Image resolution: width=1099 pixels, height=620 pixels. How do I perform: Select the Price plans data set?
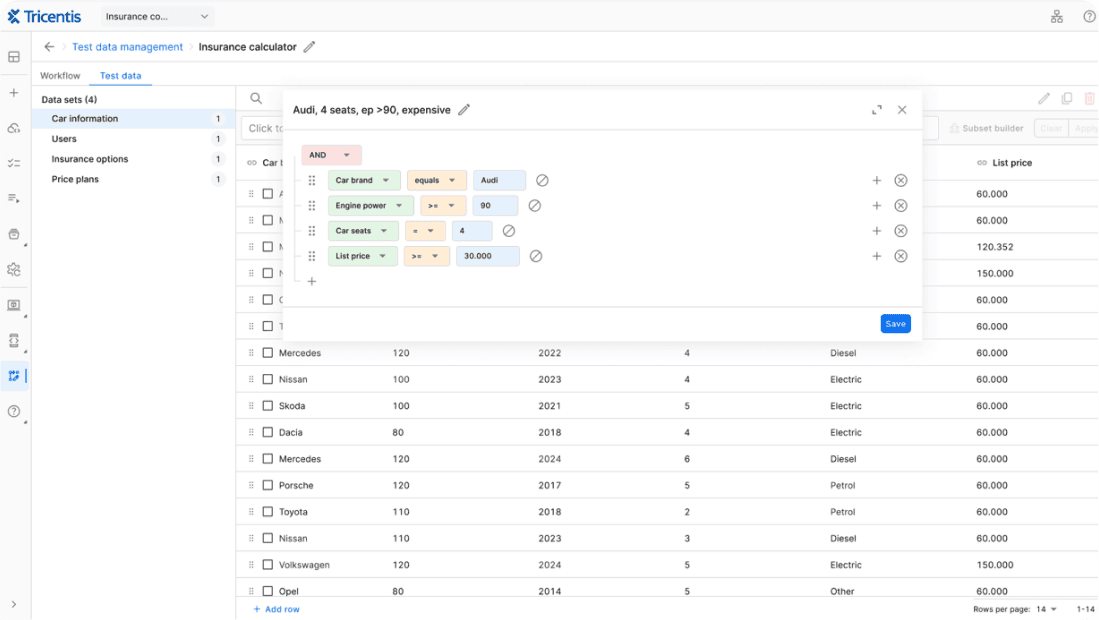click(x=75, y=180)
